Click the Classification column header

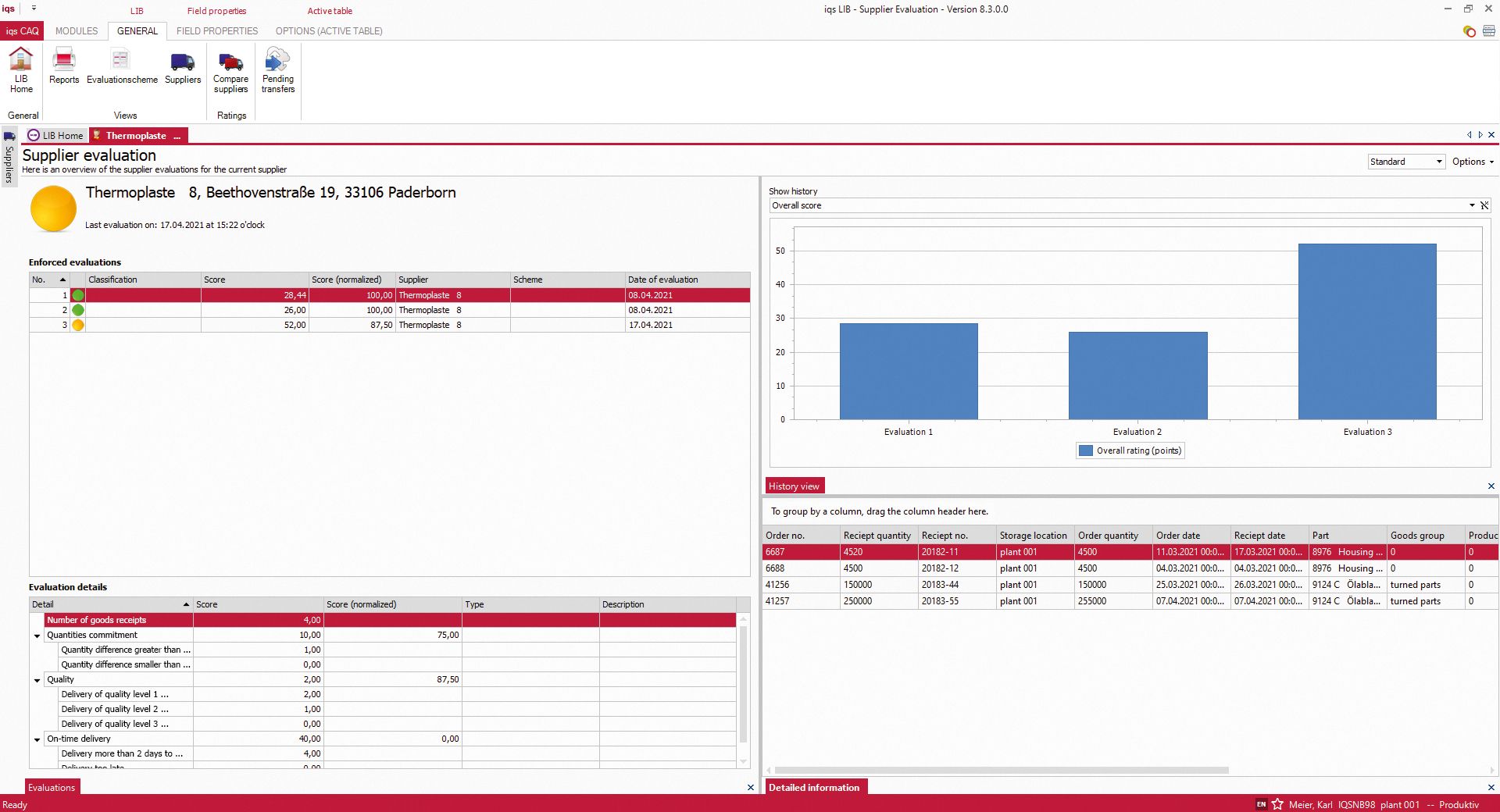(x=143, y=280)
